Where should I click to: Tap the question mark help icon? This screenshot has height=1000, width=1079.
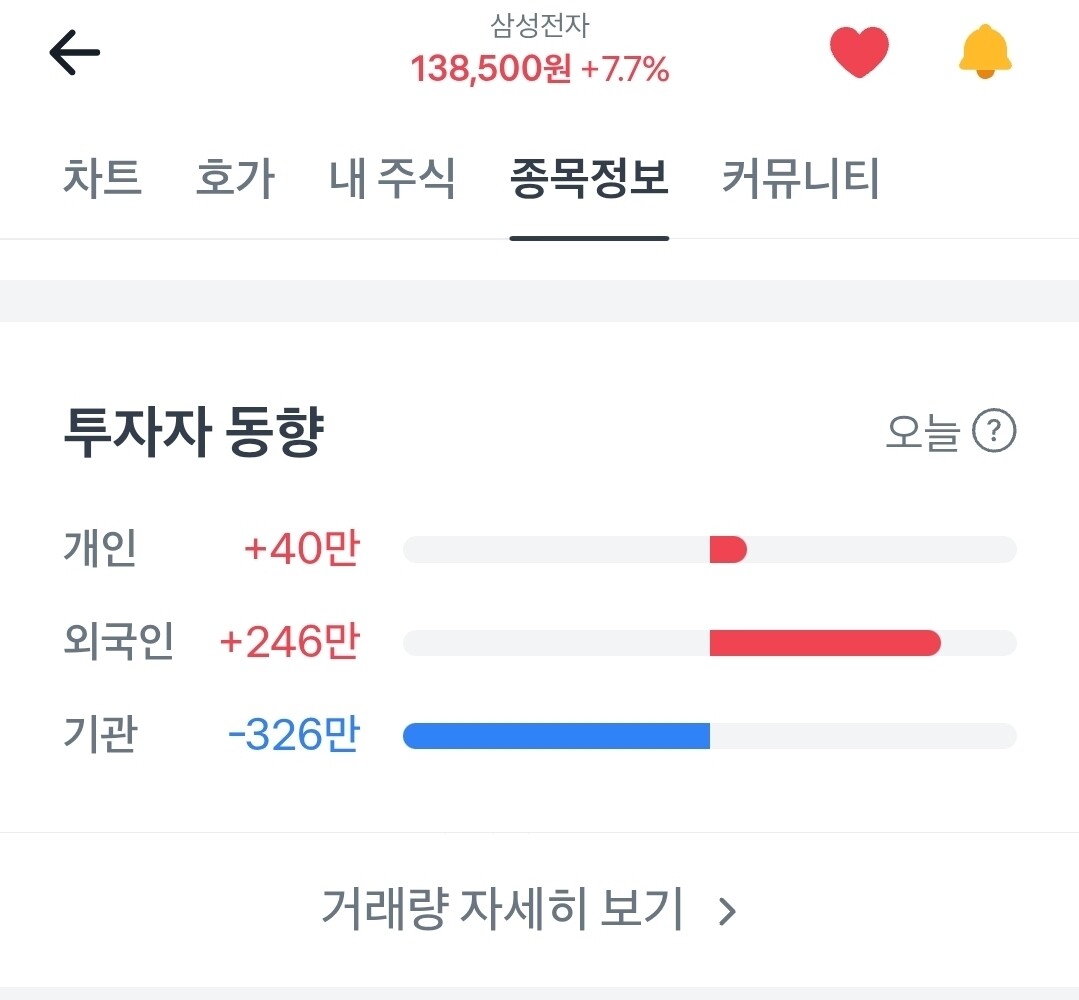click(994, 431)
